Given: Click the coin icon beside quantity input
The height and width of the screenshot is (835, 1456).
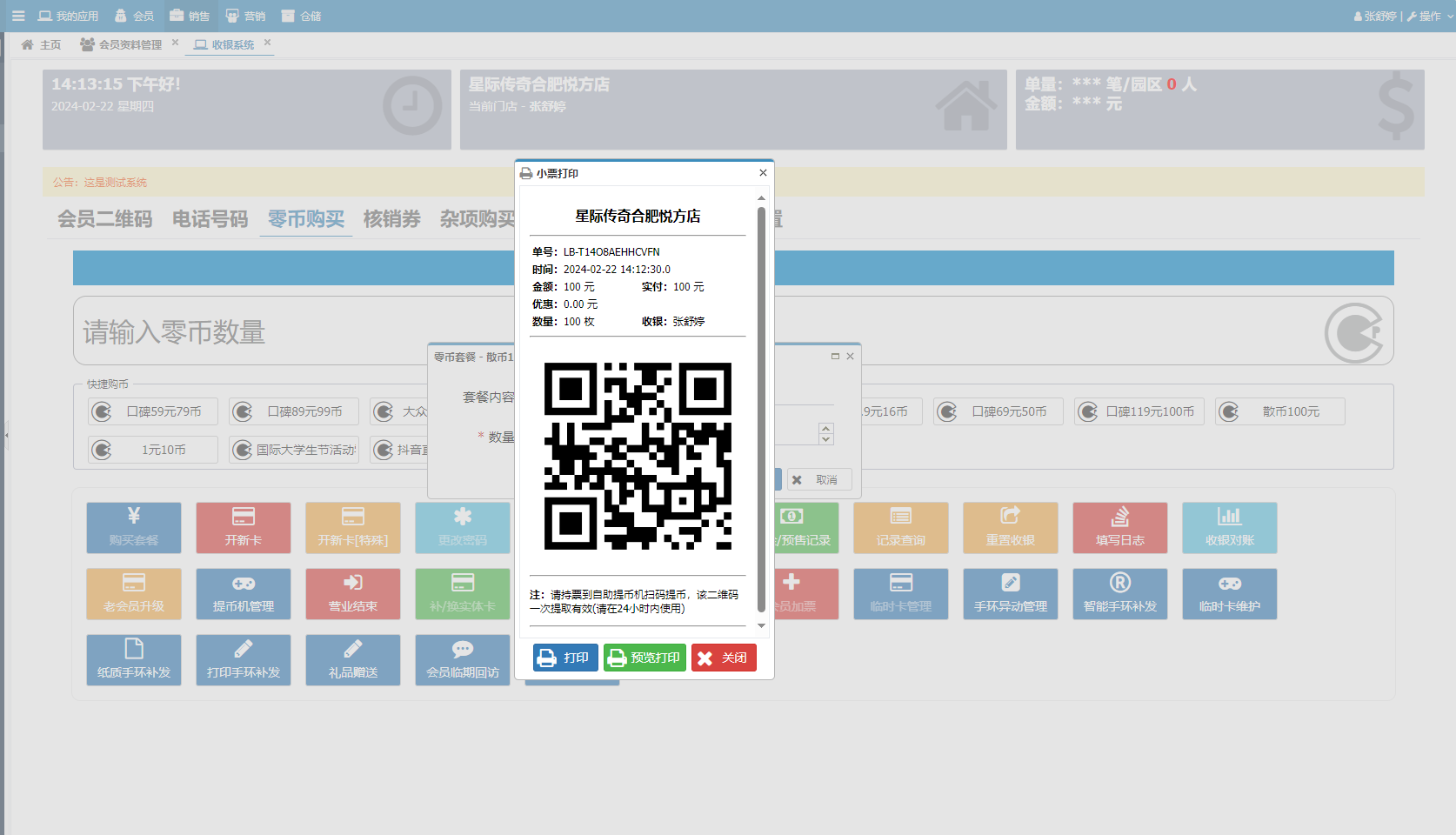Looking at the screenshot, I should pos(1353,331).
